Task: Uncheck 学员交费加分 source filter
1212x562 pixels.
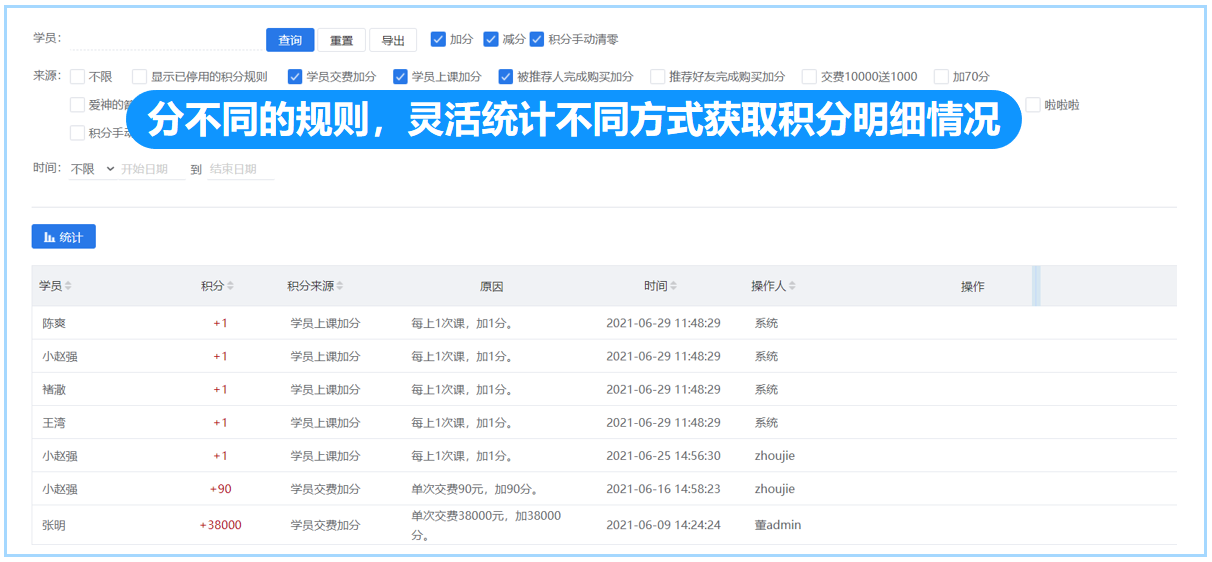Action: point(295,76)
